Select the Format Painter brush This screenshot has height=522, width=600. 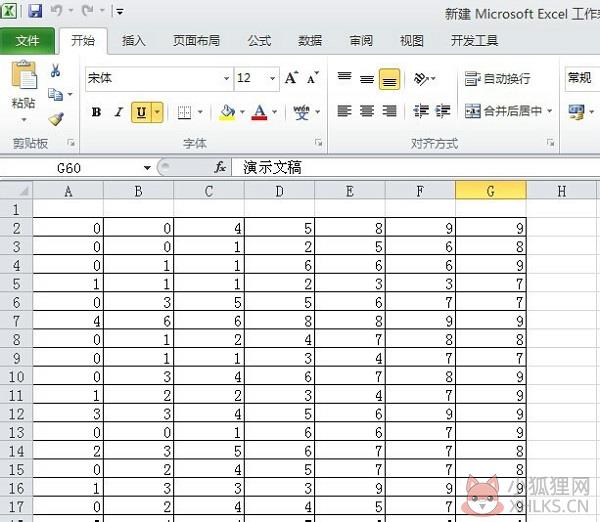56,119
